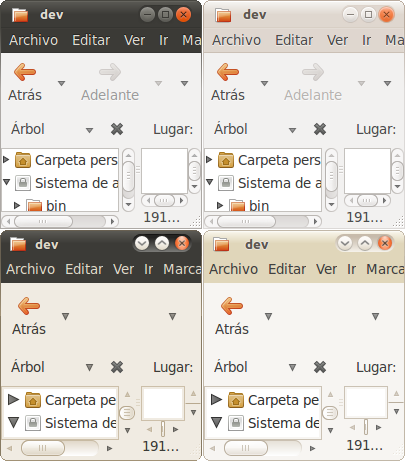405x461 pixels.
Task: Click dev folder icon in top-right title bar
Action: pyautogui.click(x=223, y=15)
